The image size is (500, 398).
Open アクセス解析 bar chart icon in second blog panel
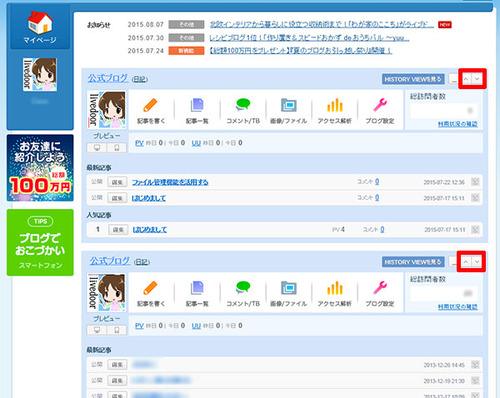335,288
